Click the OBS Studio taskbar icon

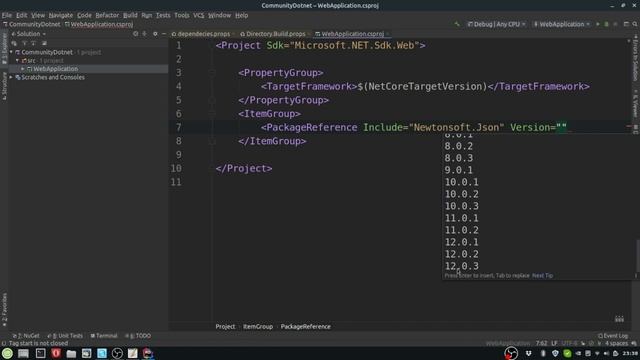point(117,353)
